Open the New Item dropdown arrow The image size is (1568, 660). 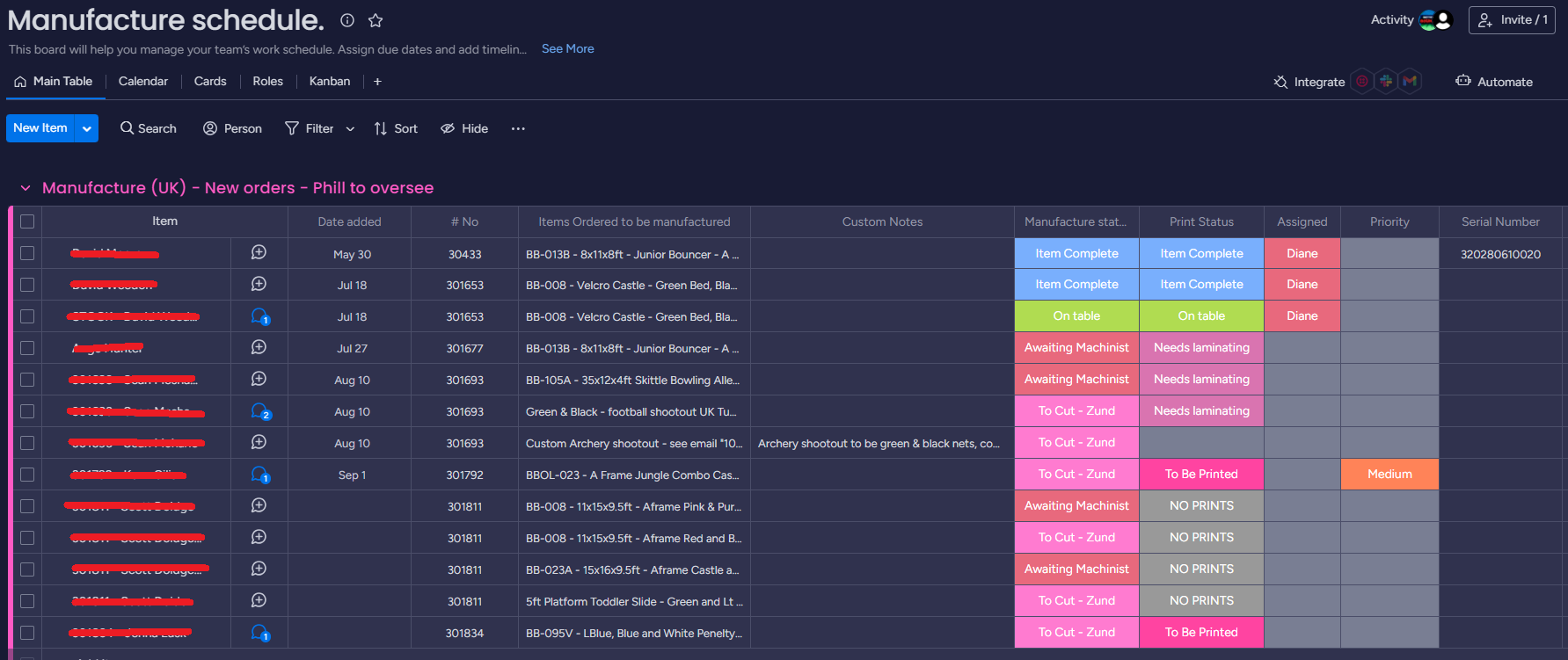(x=87, y=128)
